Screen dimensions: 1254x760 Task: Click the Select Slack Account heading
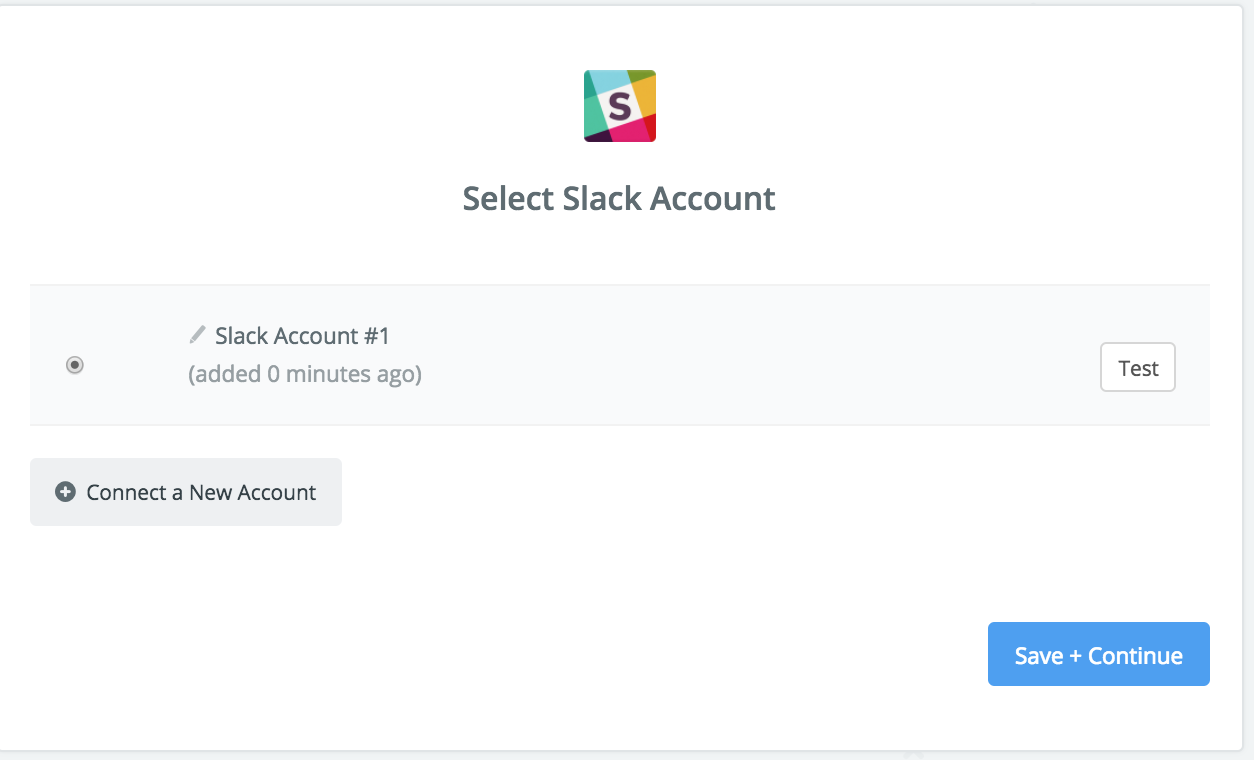[619, 198]
